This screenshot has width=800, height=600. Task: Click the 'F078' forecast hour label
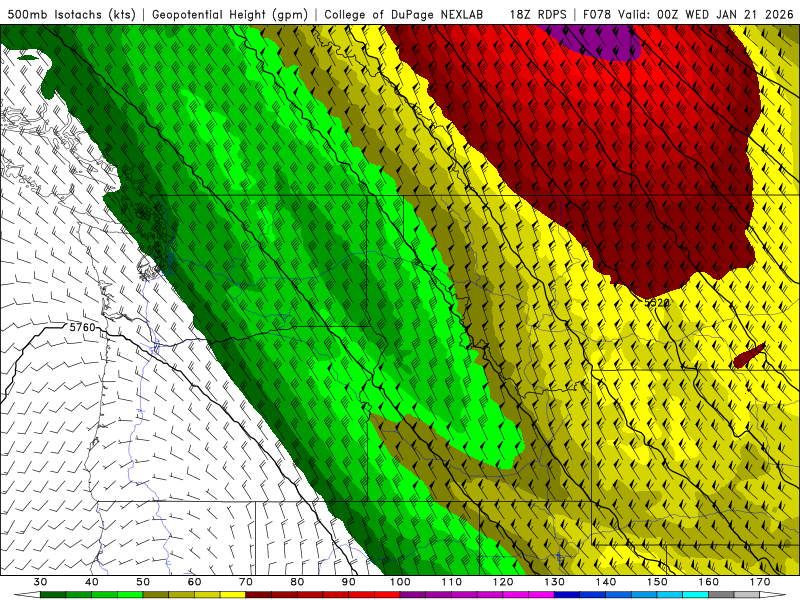point(597,14)
